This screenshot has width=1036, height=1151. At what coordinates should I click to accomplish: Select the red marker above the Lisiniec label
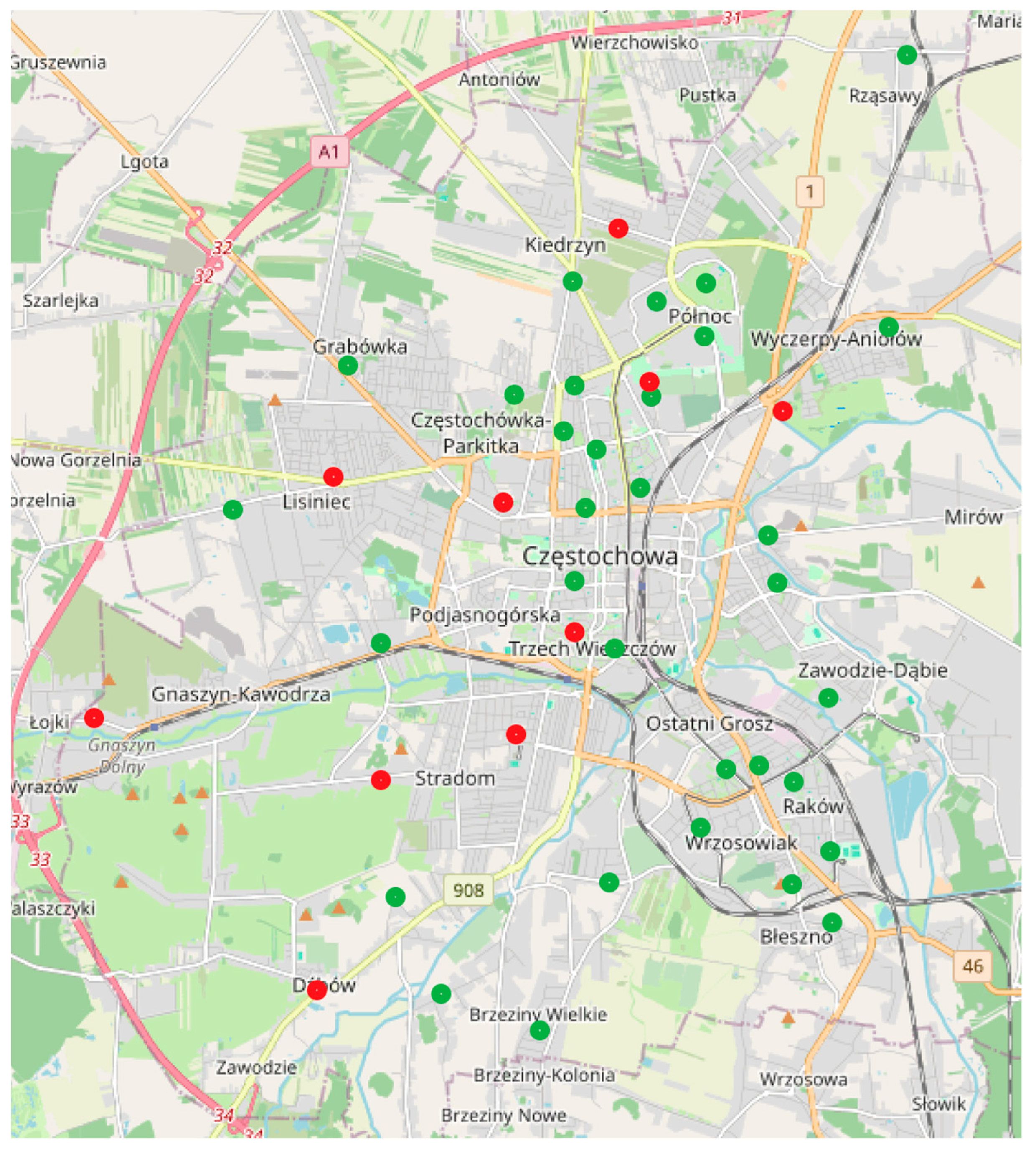[x=333, y=476]
